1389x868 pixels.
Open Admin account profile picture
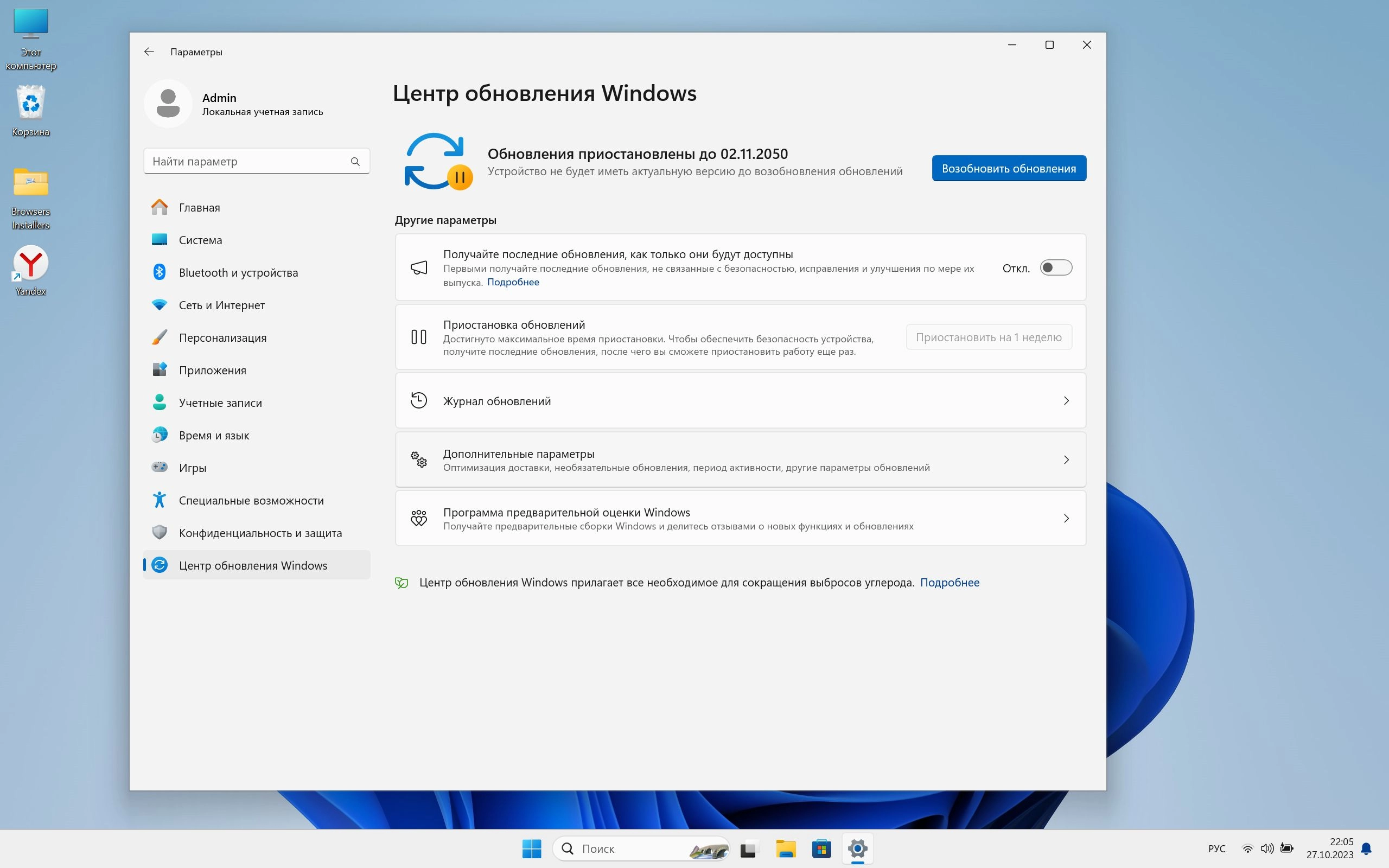168,104
